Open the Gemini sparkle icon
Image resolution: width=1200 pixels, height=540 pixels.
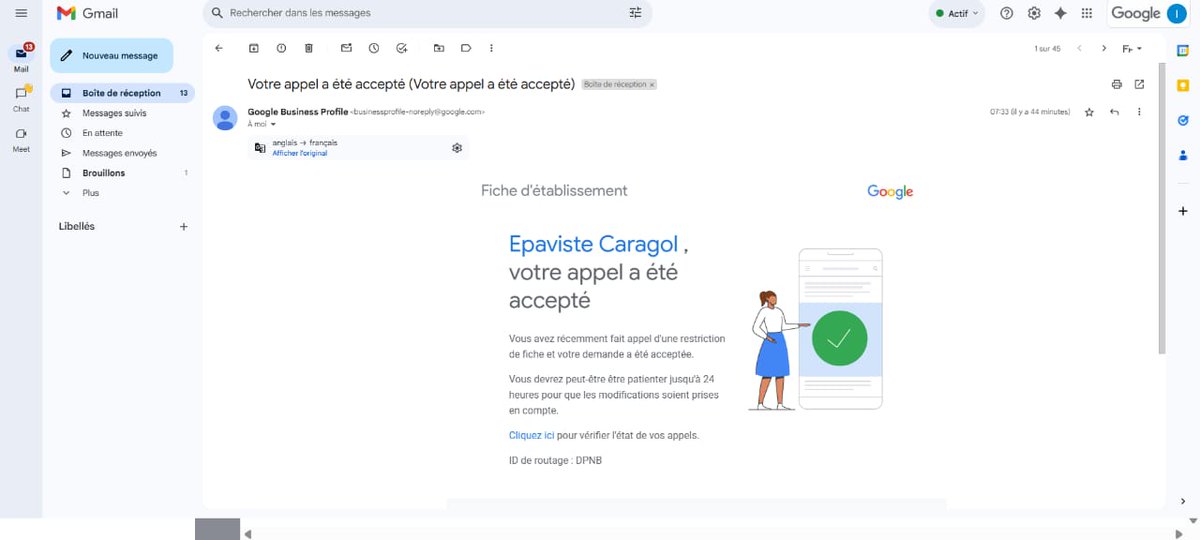[1061, 13]
